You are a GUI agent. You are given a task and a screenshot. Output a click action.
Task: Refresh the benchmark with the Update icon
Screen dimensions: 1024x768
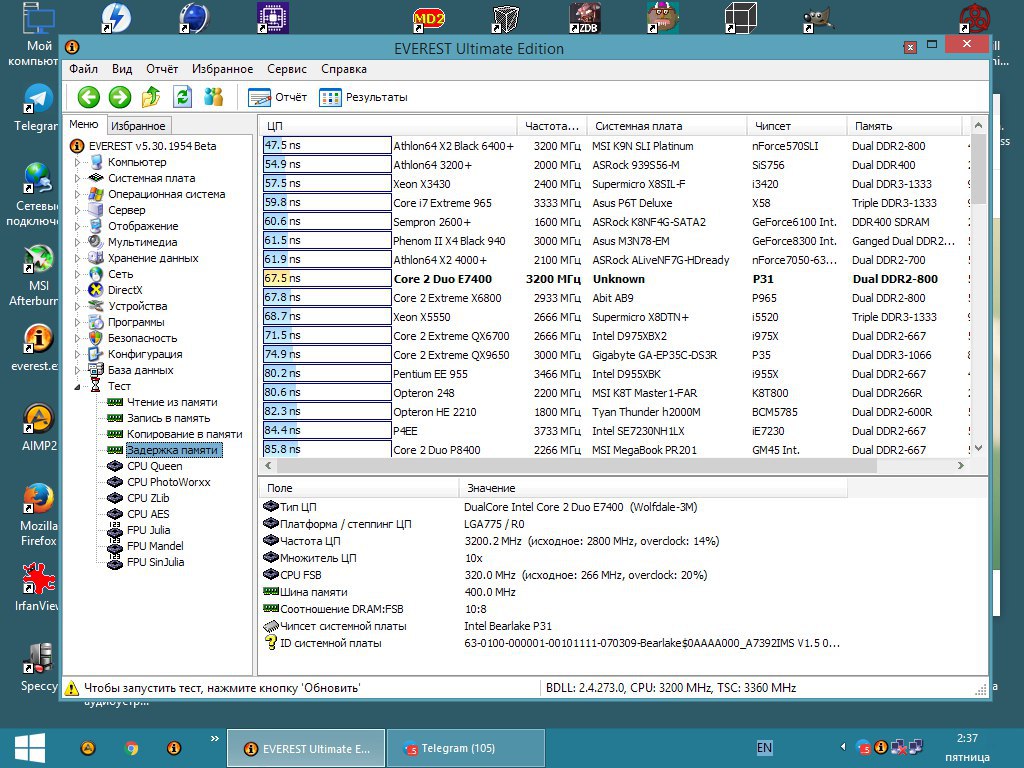coord(182,97)
